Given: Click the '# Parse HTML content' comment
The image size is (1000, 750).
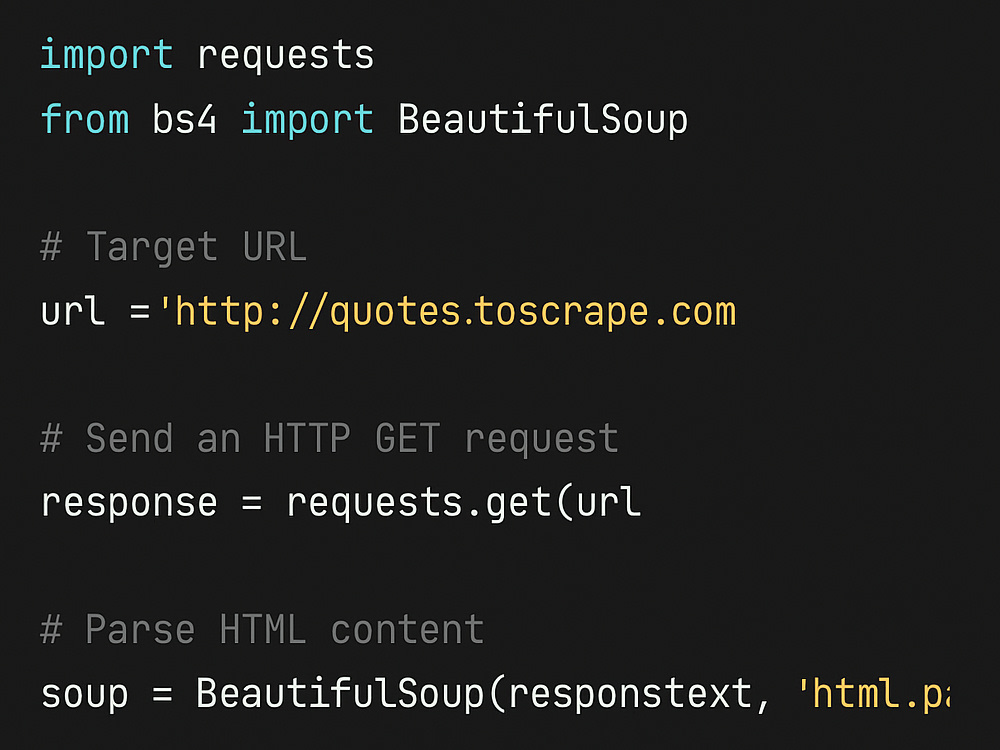Looking at the screenshot, I should (262, 630).
